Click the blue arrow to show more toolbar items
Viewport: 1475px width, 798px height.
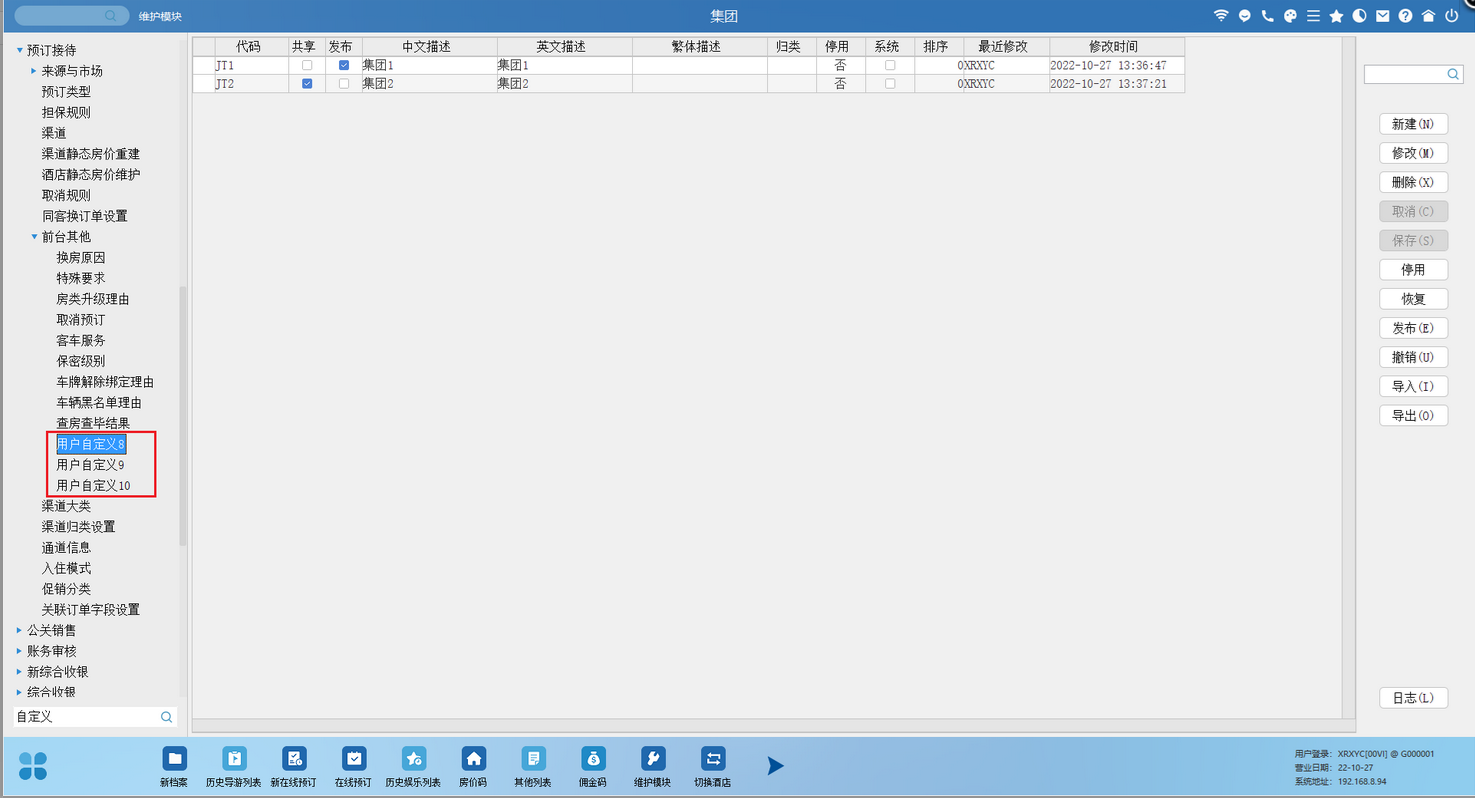(x=775, y=766)
